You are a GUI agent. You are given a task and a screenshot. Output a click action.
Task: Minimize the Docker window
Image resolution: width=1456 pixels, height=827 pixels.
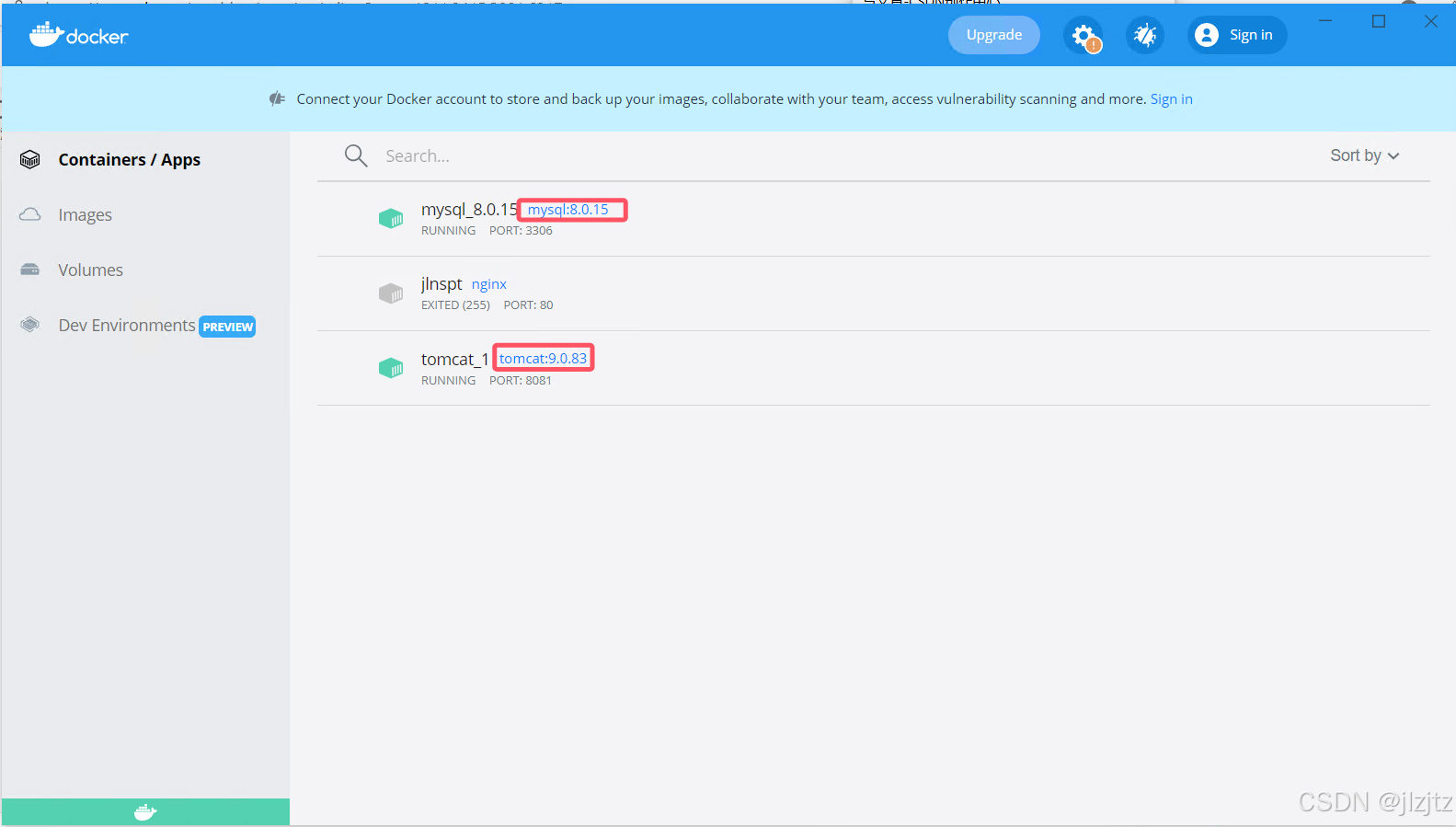coord(1325,21)
